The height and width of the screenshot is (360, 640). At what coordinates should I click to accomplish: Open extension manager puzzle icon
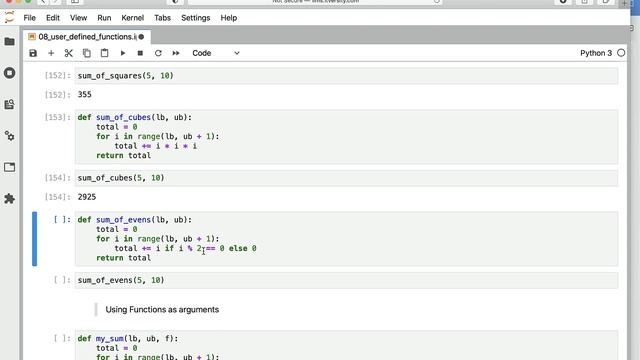(9, 199)
